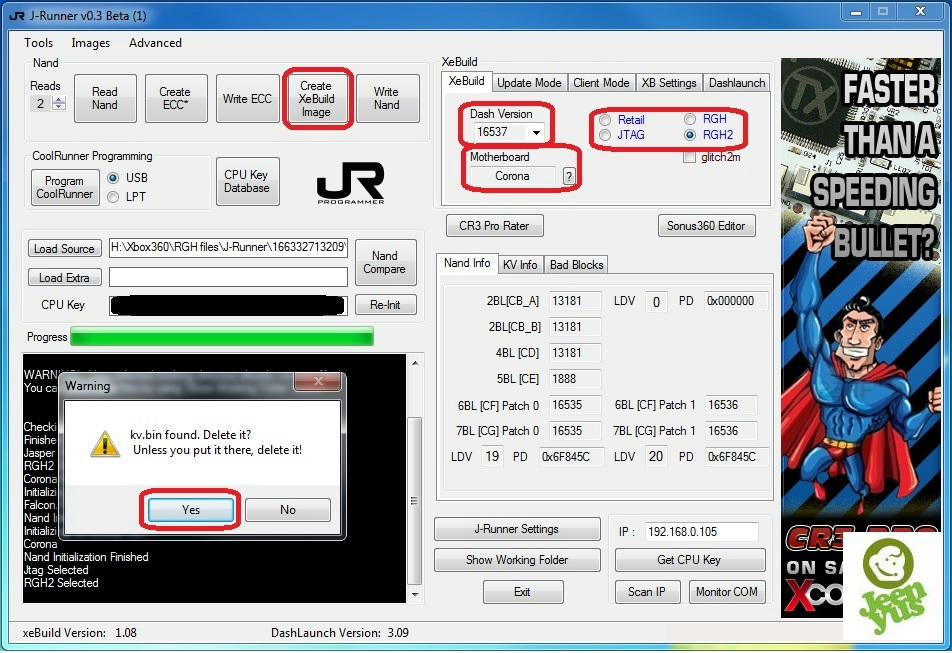Screen dimensions: 952x653
Task: Open the Images menu
Action: tap(91, 43)
